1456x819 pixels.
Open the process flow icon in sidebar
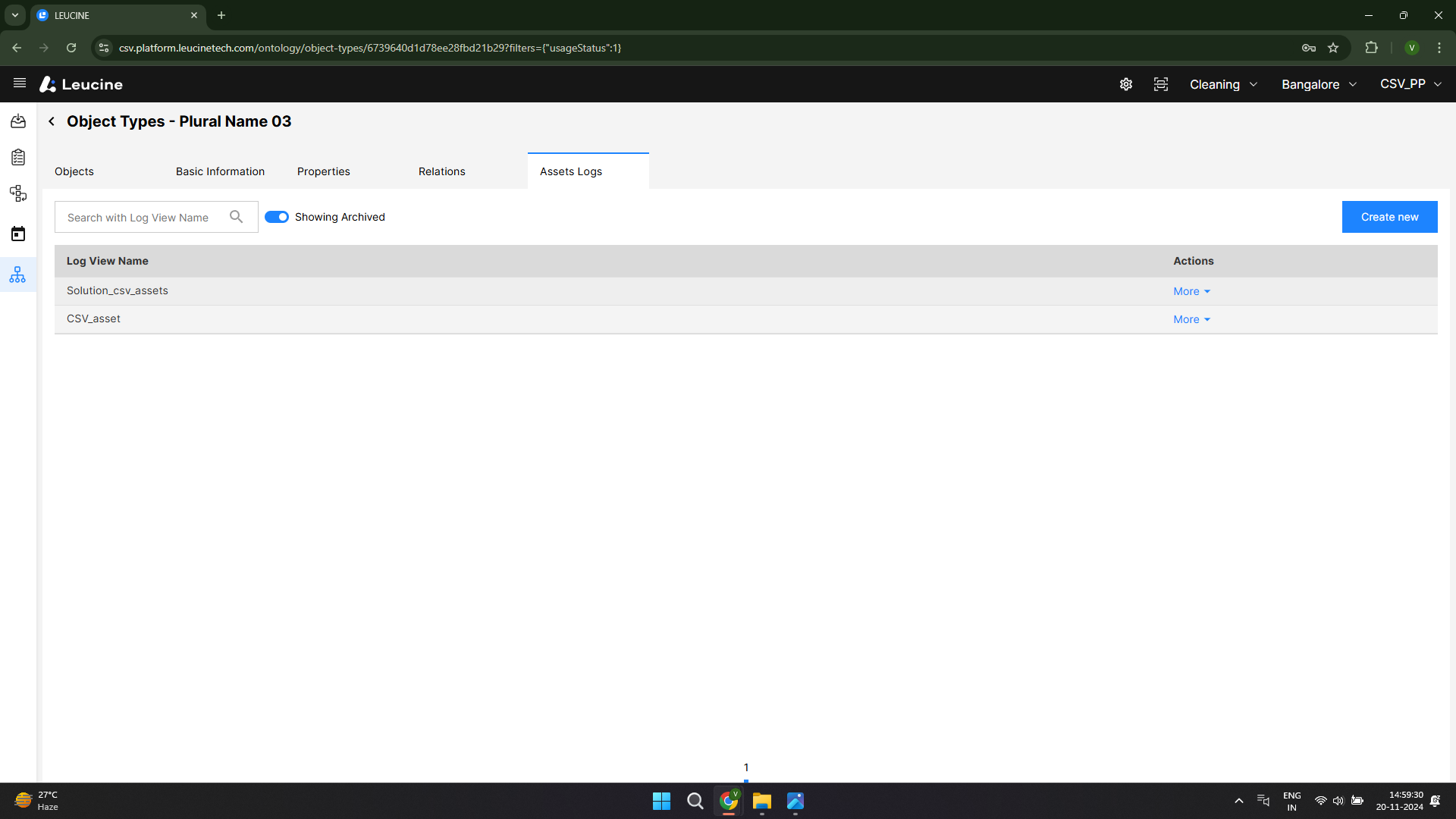tap(18, 194)
